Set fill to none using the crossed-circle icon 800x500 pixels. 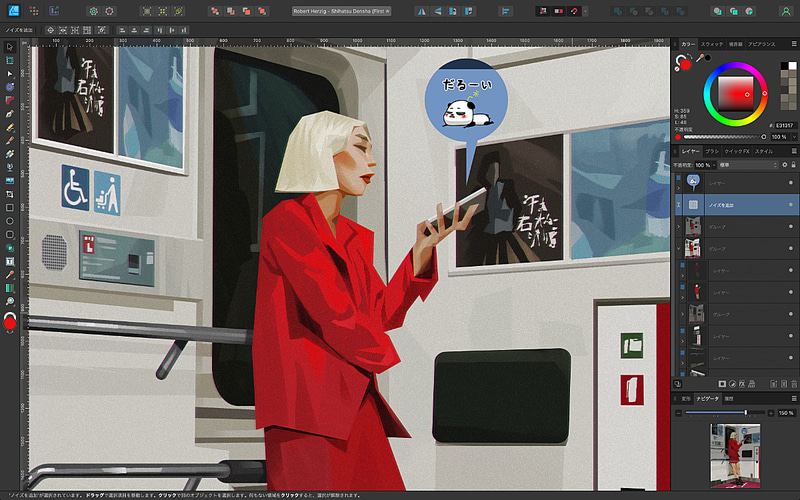click(677, 68)
